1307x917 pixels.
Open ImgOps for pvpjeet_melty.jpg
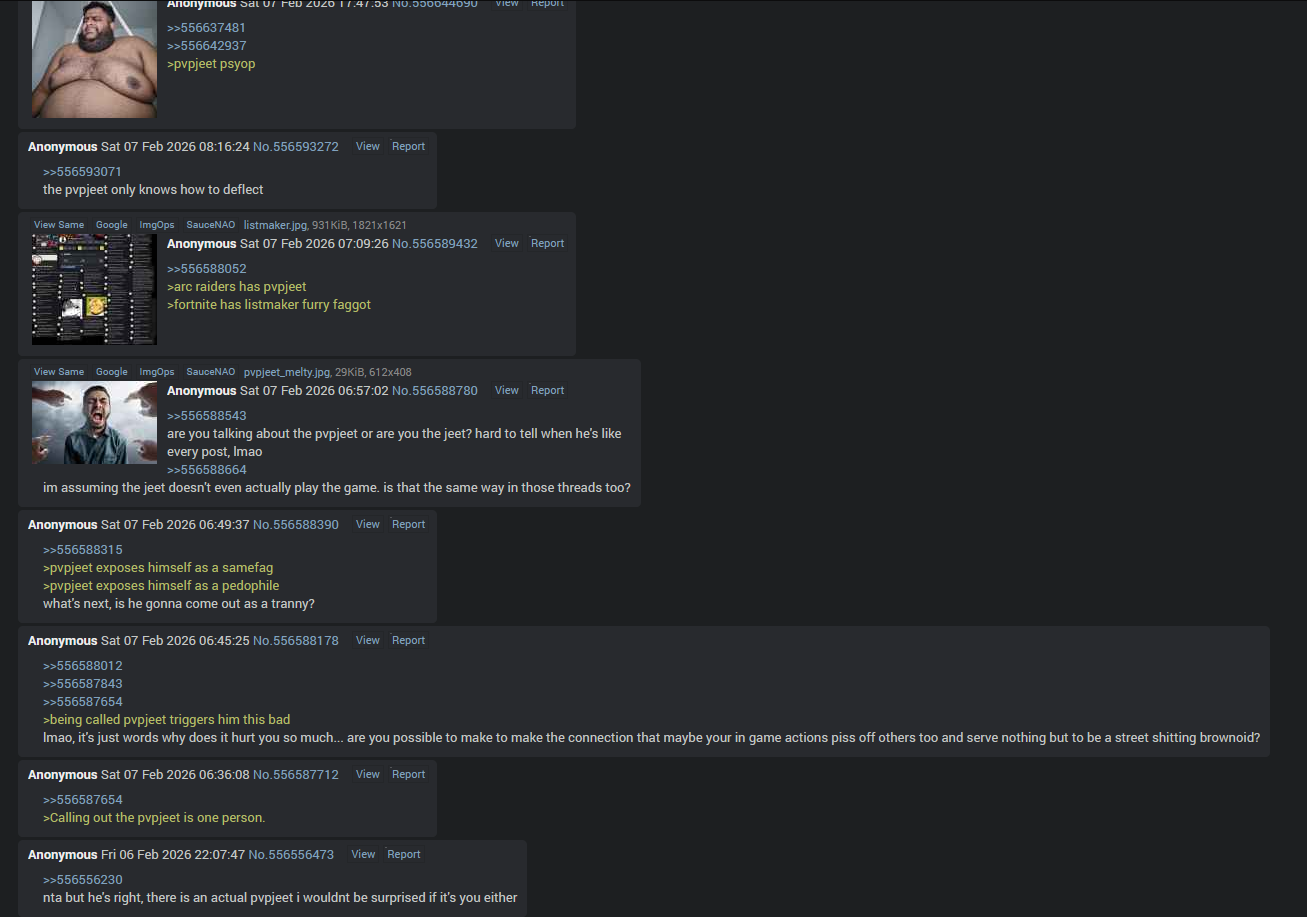tap(157, 372)
